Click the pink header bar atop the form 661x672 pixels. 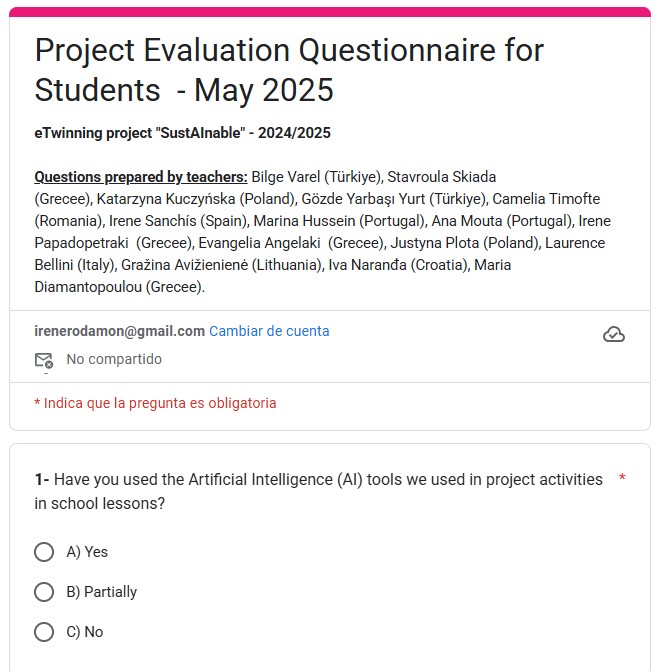pos(330,11)
